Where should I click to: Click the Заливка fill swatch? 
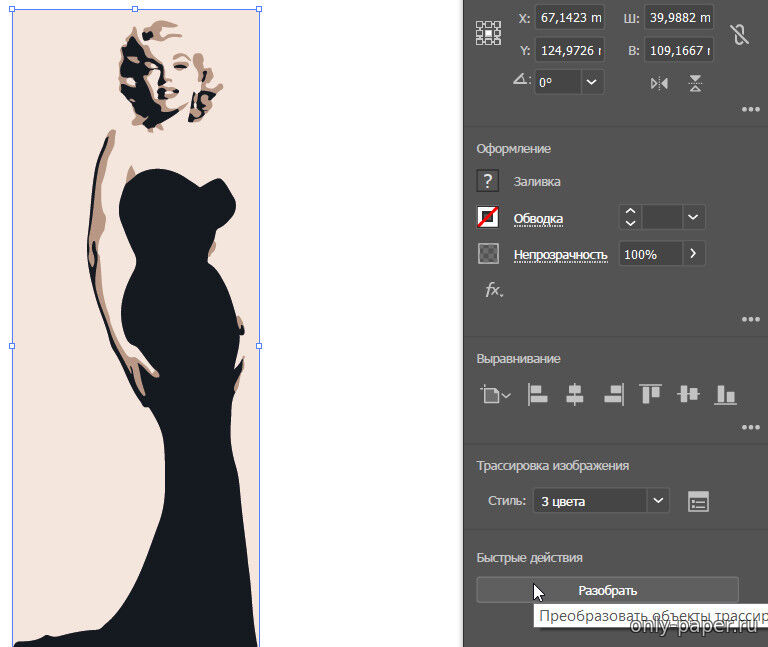pyautogui.click(x=488, y=181)
